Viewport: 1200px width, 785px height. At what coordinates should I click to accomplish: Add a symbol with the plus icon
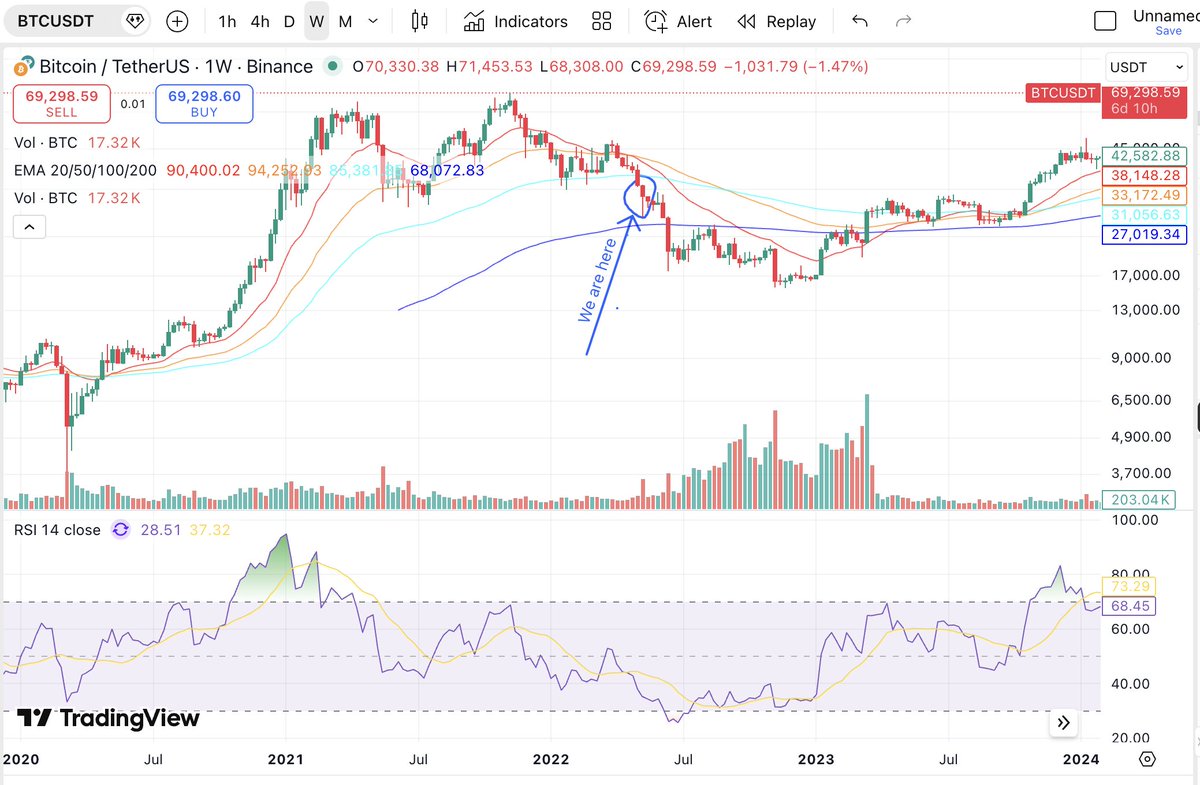[177, 21]
